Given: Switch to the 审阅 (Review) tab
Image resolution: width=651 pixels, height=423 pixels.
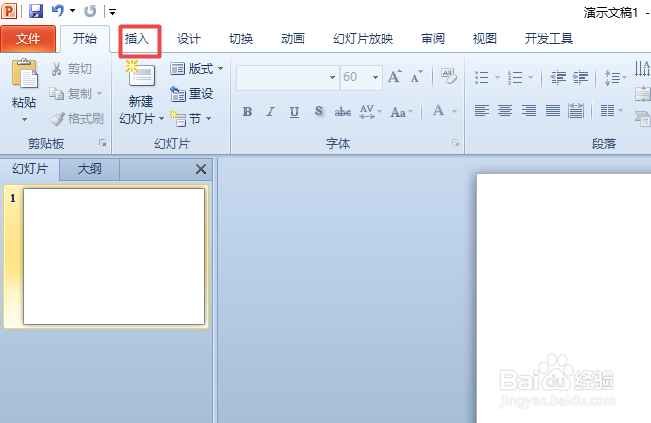Looking at the screenshot, I should (x=433, y=39).
